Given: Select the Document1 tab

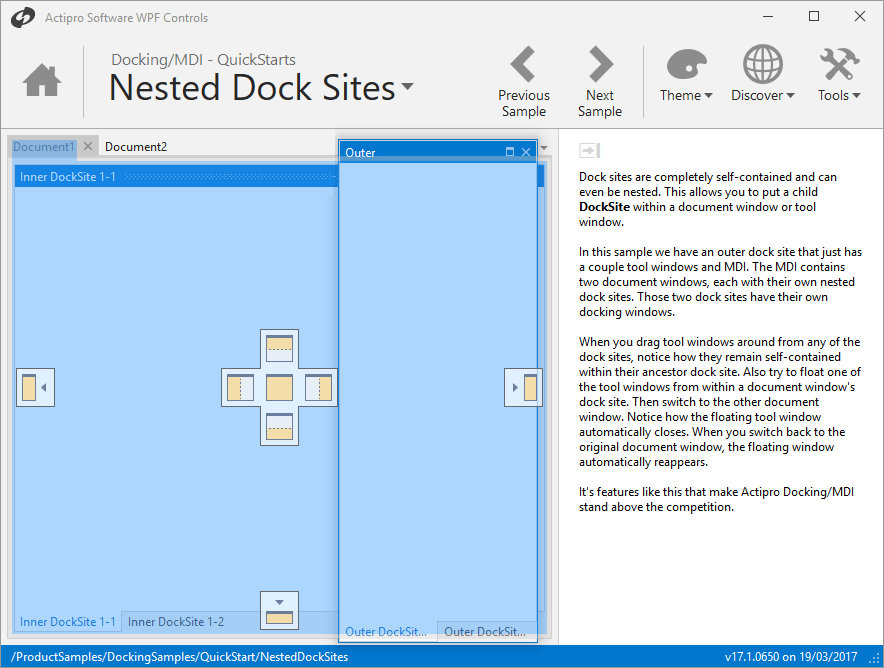Looking at the screenshot, I should coord(43,147).
